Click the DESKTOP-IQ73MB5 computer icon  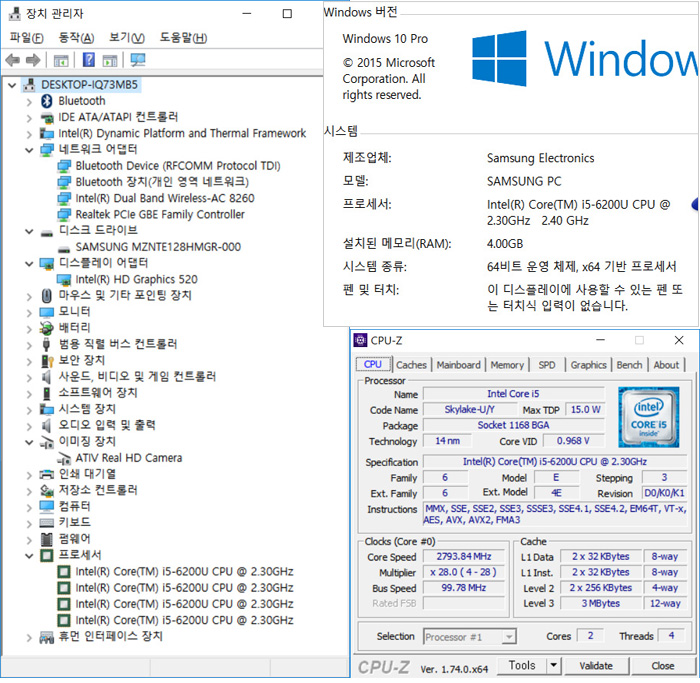[x=30, y=85]
